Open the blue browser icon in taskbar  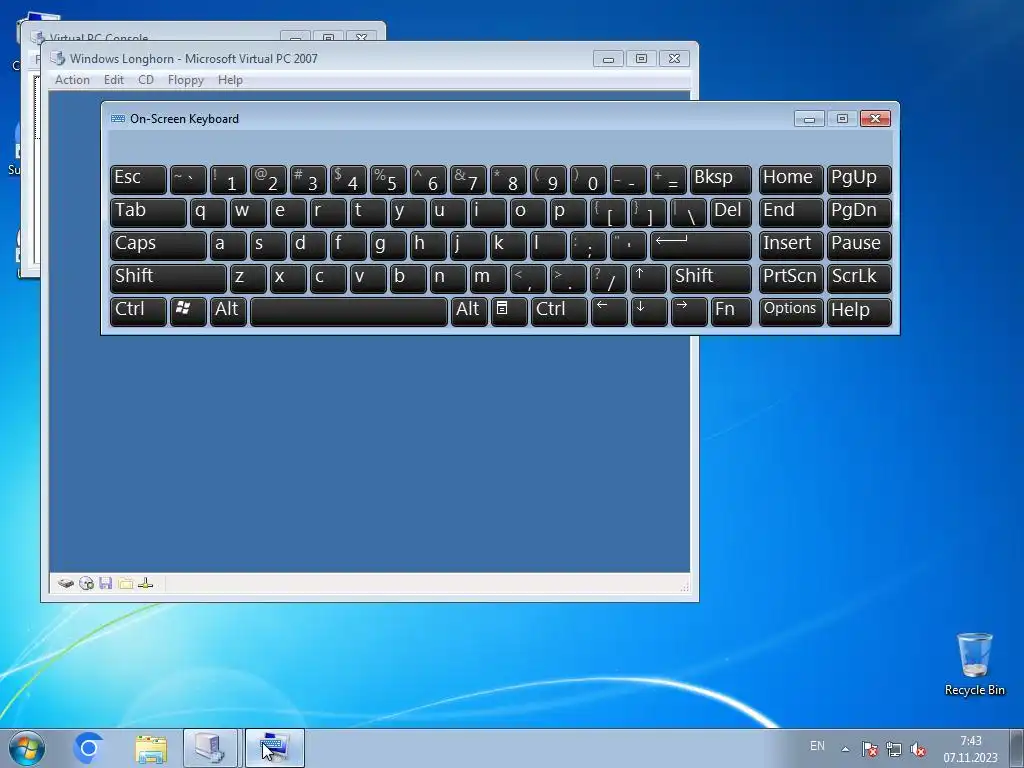pyautogui.click(x=89, y=748)
